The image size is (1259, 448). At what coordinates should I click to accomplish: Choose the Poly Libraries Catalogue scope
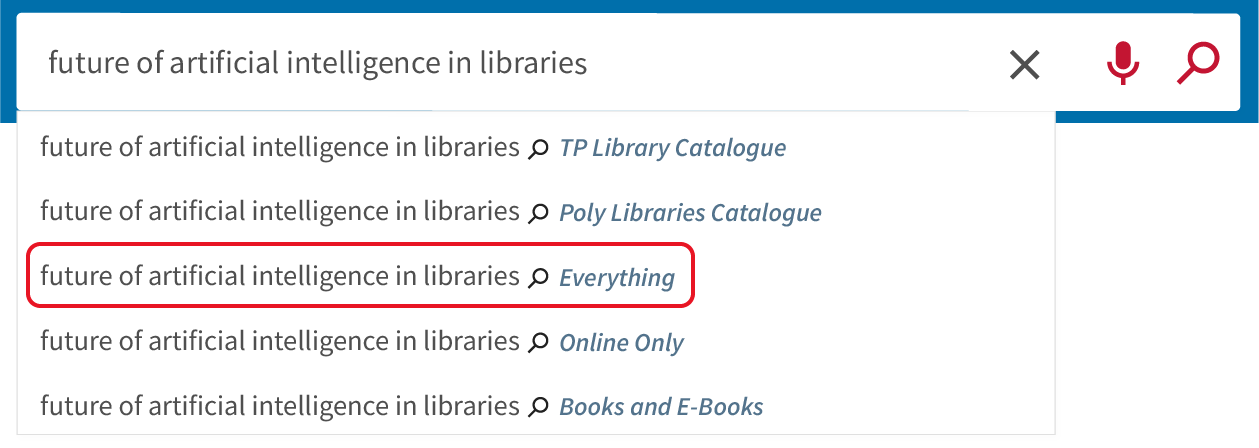[x=690, y=213]
